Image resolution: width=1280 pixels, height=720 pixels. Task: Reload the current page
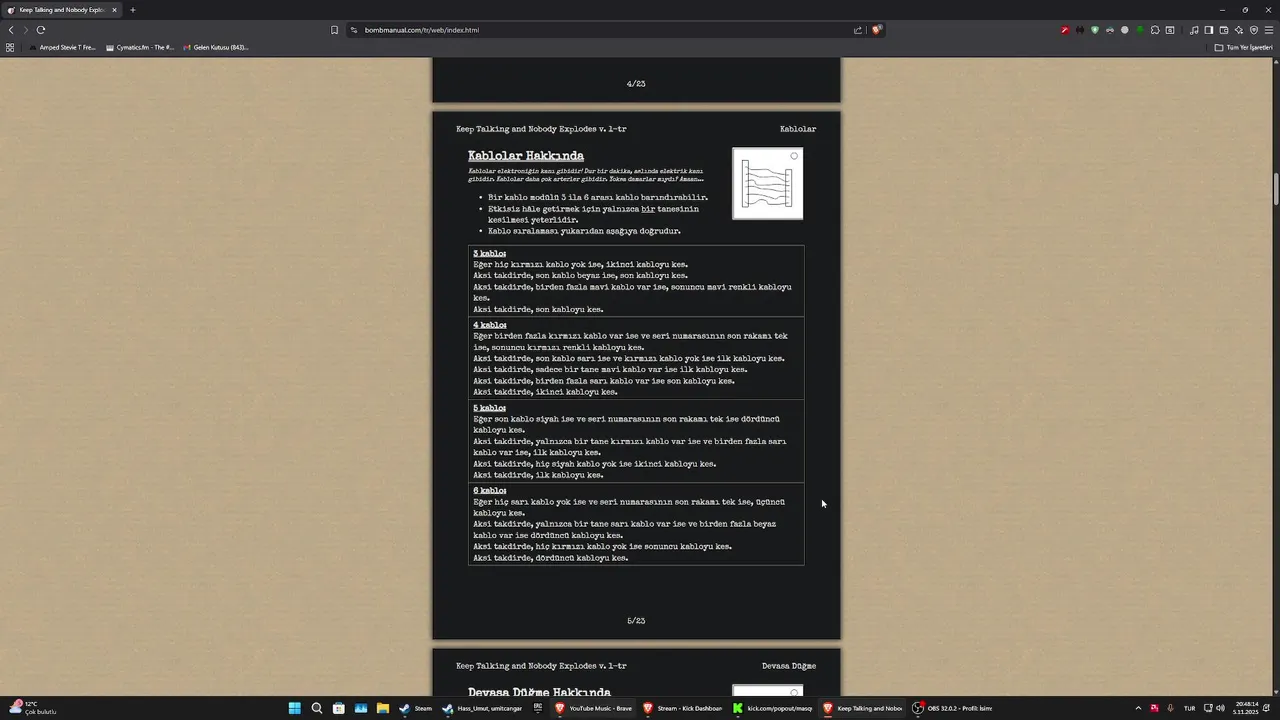coord(41,30)
